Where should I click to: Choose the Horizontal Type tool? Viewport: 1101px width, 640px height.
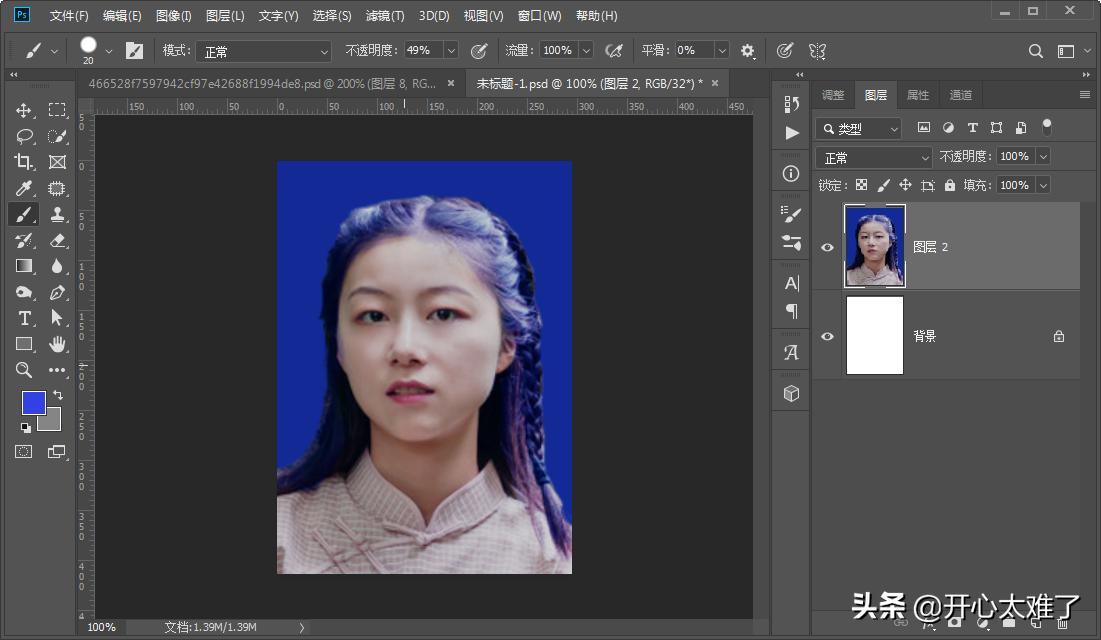25,318
